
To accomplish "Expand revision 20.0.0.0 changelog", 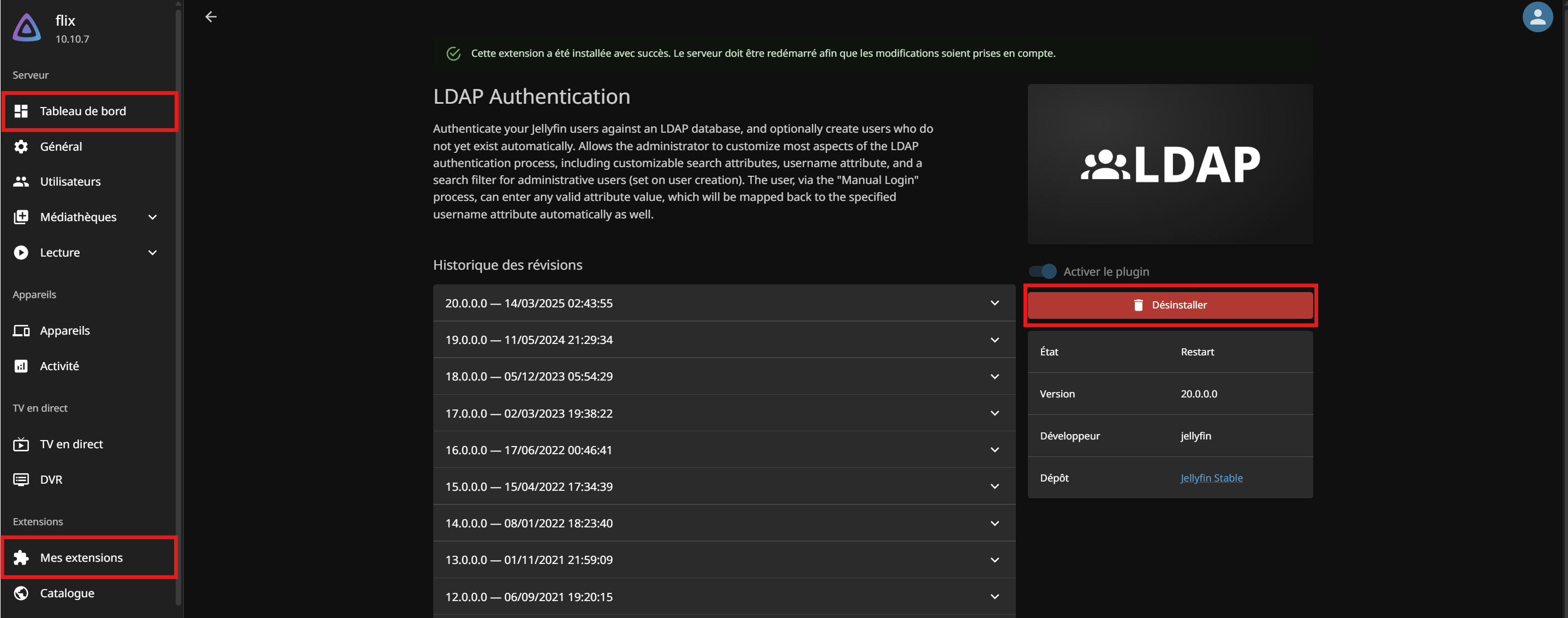I will (x=994, y=303).
